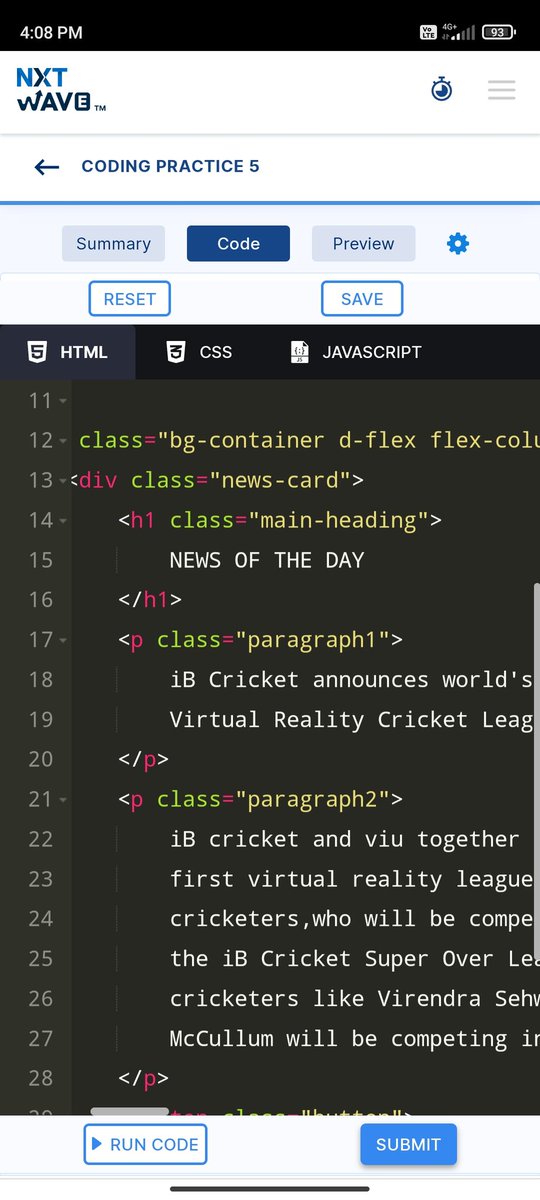Viewport: 540px width, 1200px height.
Task: Click line 23 first virtual reality league
Action: pyautogui.click(x=352, y=880)
